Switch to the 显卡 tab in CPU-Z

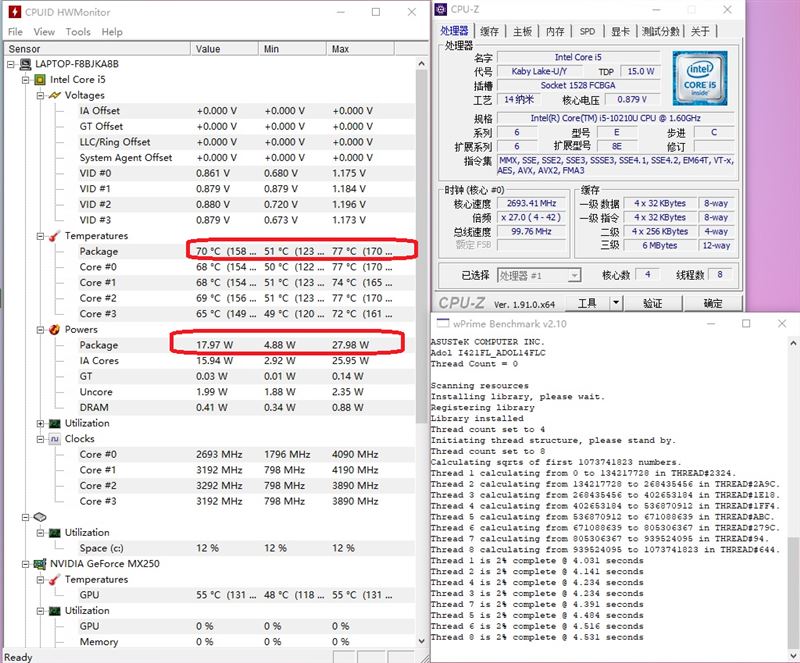(x=620, y=31)
